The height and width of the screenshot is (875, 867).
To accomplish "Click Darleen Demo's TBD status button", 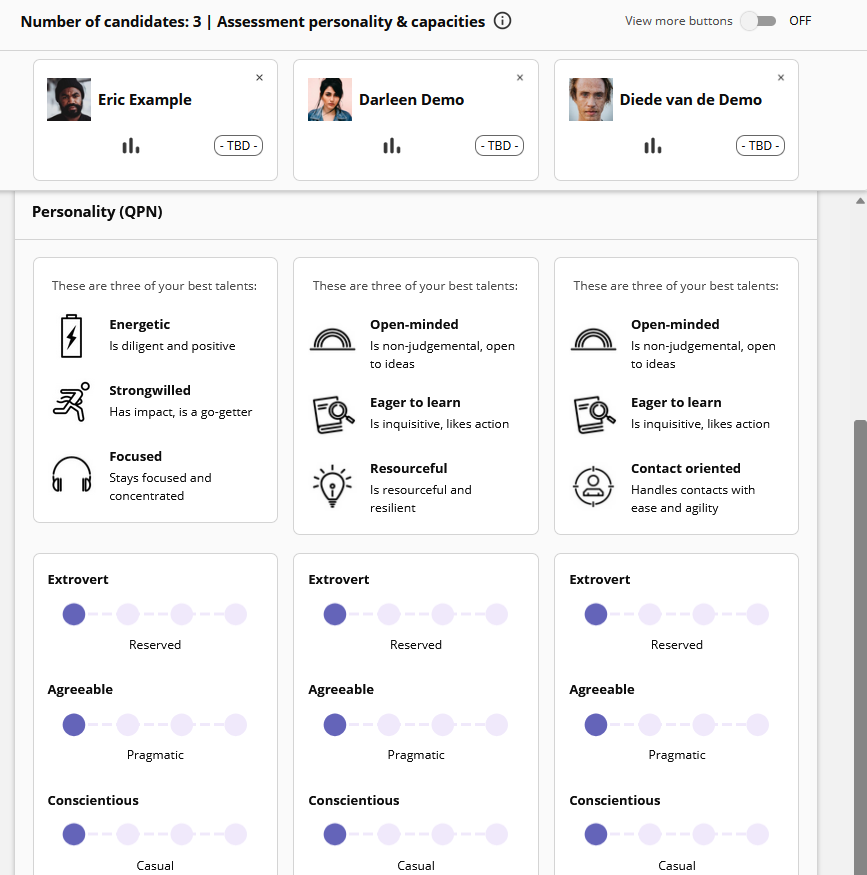I will tap(499, 146).
